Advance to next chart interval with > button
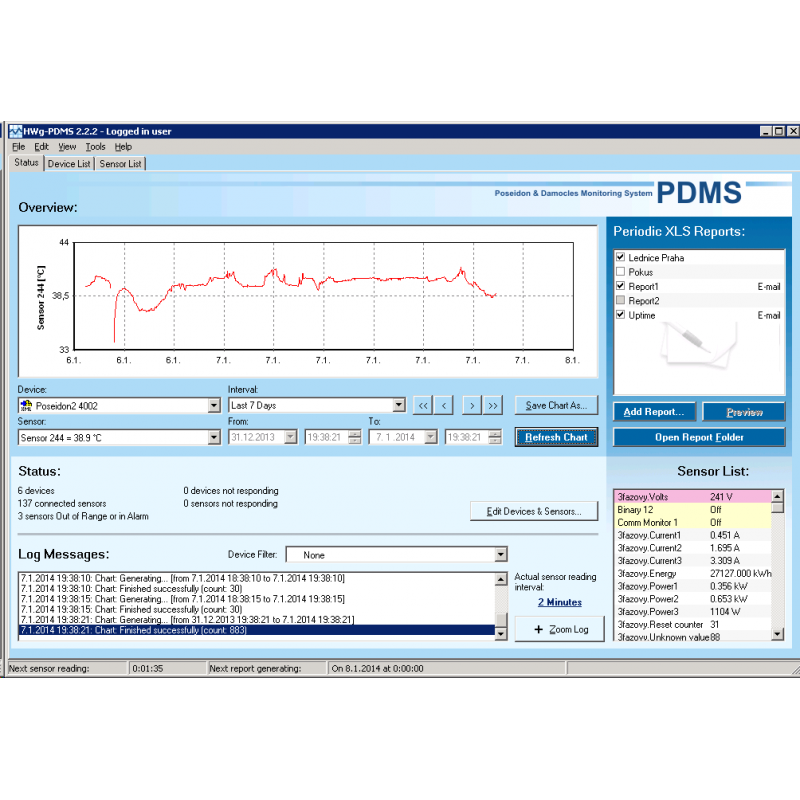The height and width of the screenshot is (800, 800). (471, 405)
